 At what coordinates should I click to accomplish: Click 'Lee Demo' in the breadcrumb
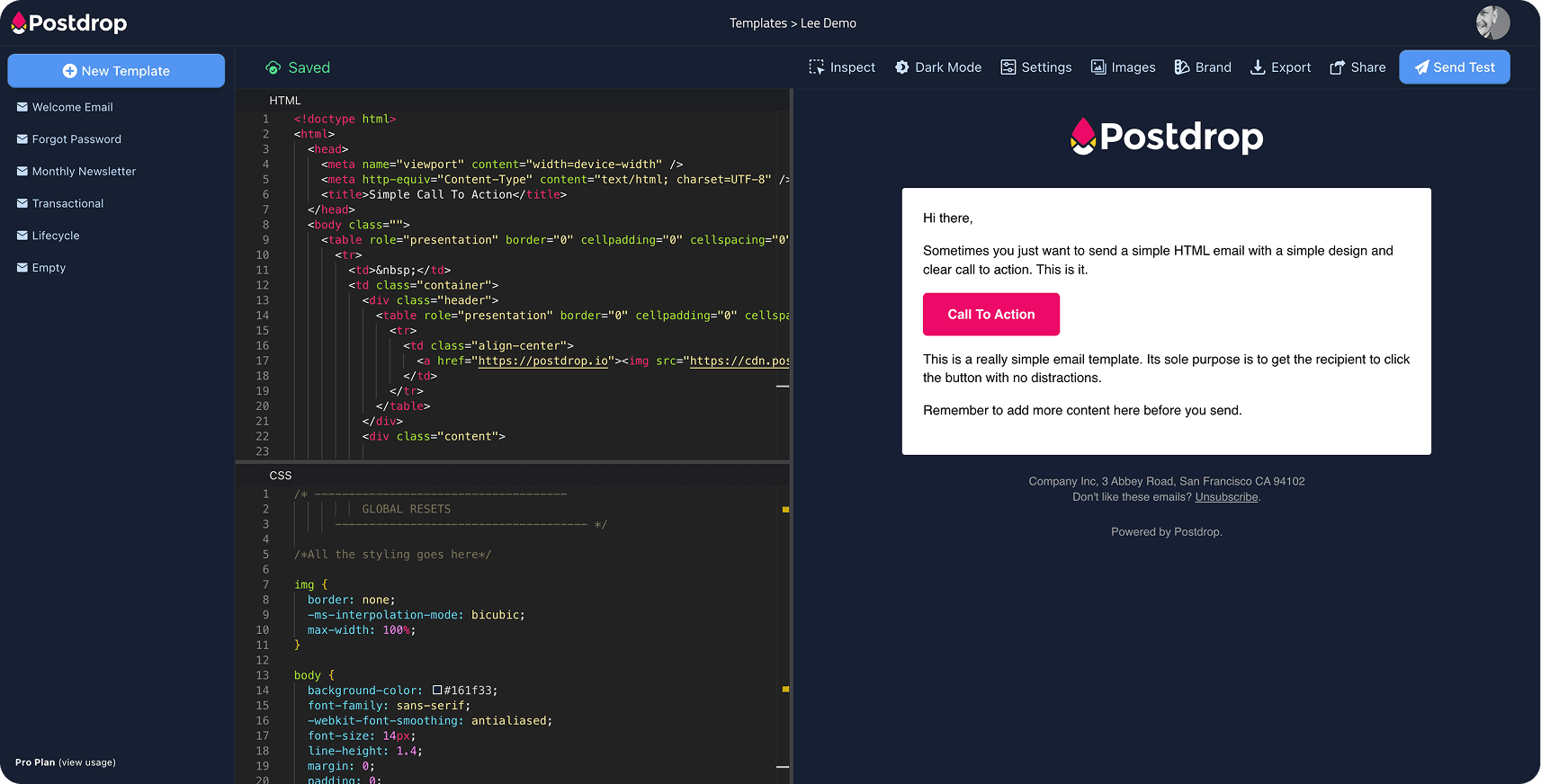click(x=829, y=23)
